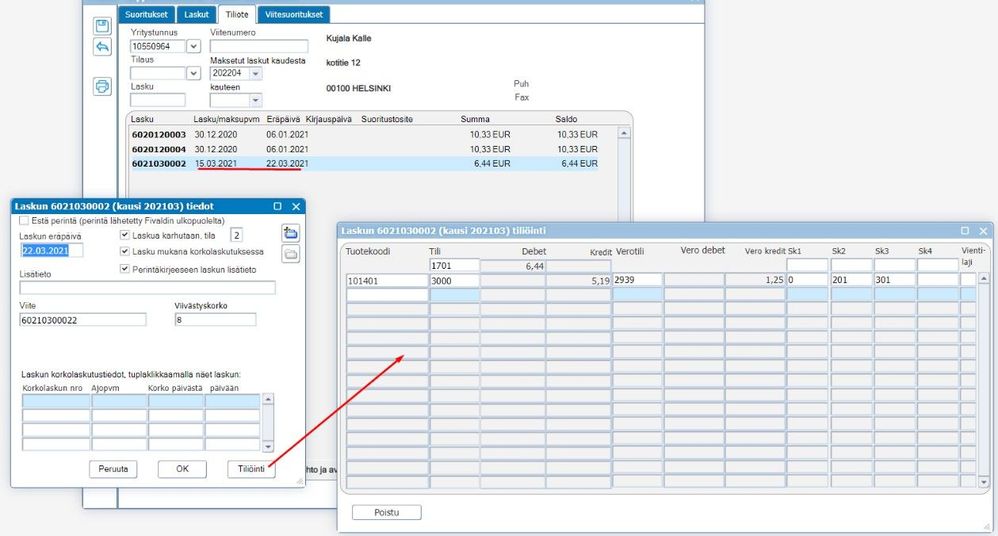Open the Tilaus dropdown
The height and width of the screenshot is (536, 998).
(193, 73)
